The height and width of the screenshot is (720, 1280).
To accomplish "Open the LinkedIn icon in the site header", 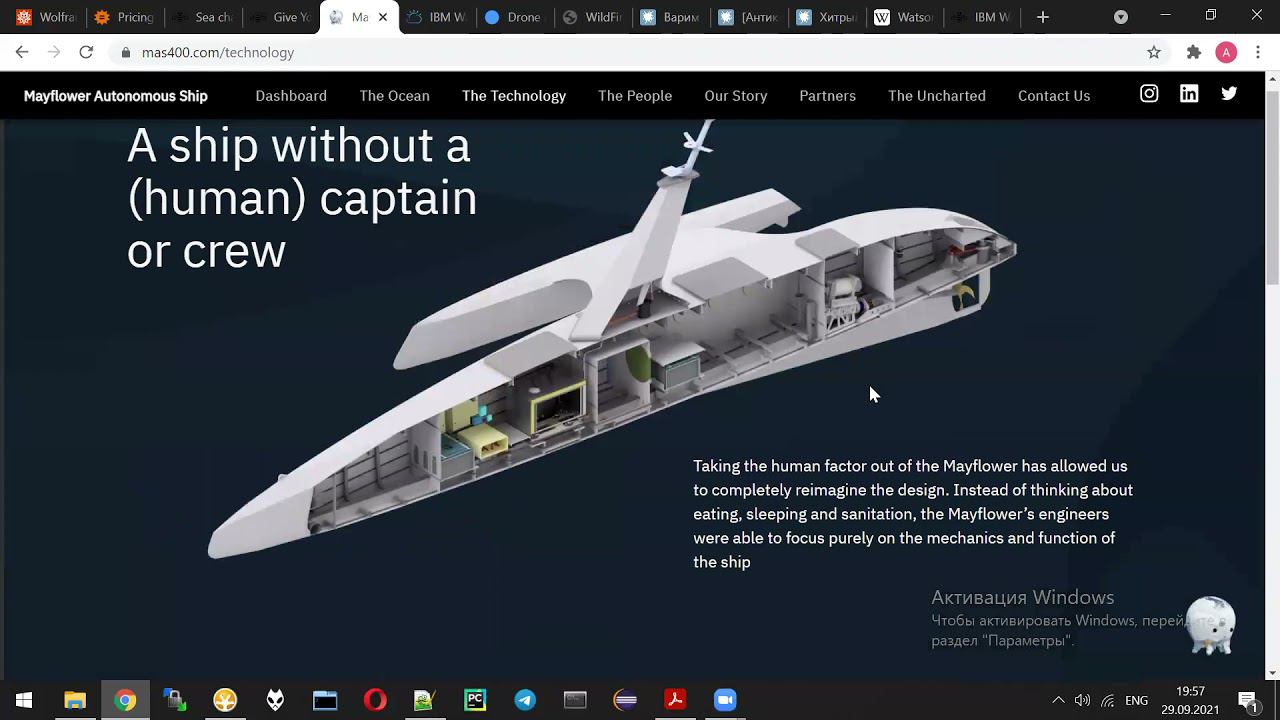I will click(1189, 94).
